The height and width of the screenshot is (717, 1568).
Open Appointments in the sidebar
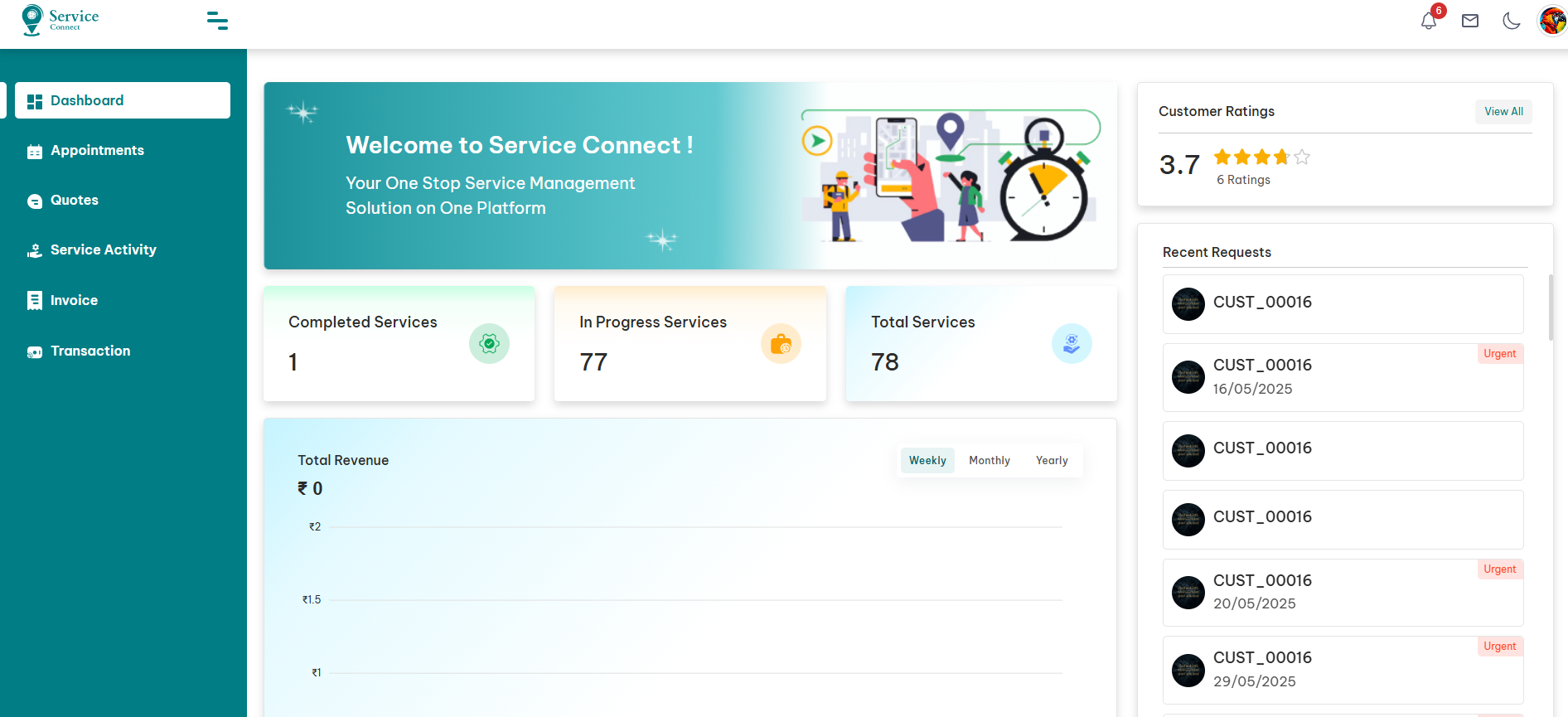coord(97,151)
